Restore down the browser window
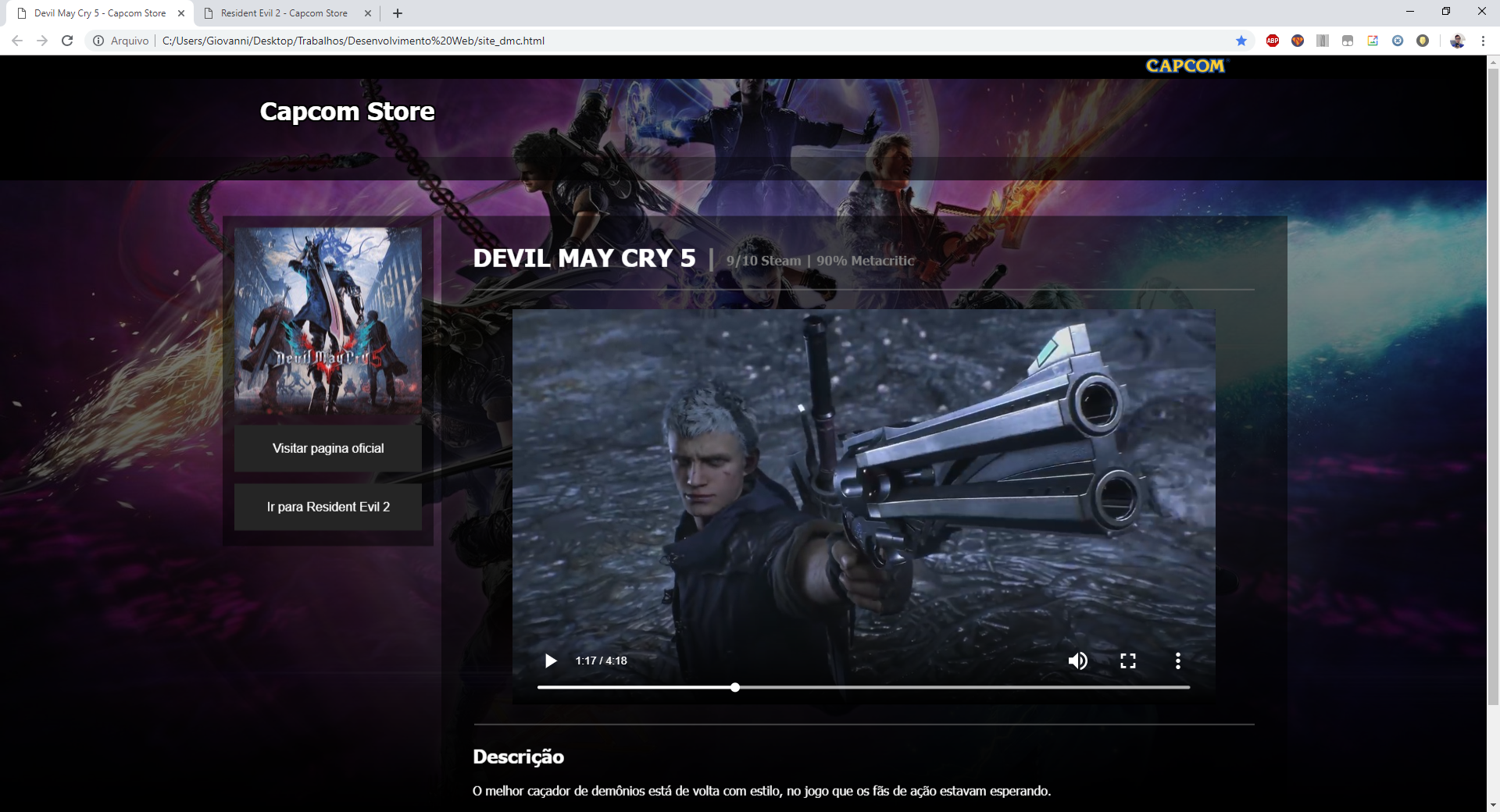 tap(1446, 11)
